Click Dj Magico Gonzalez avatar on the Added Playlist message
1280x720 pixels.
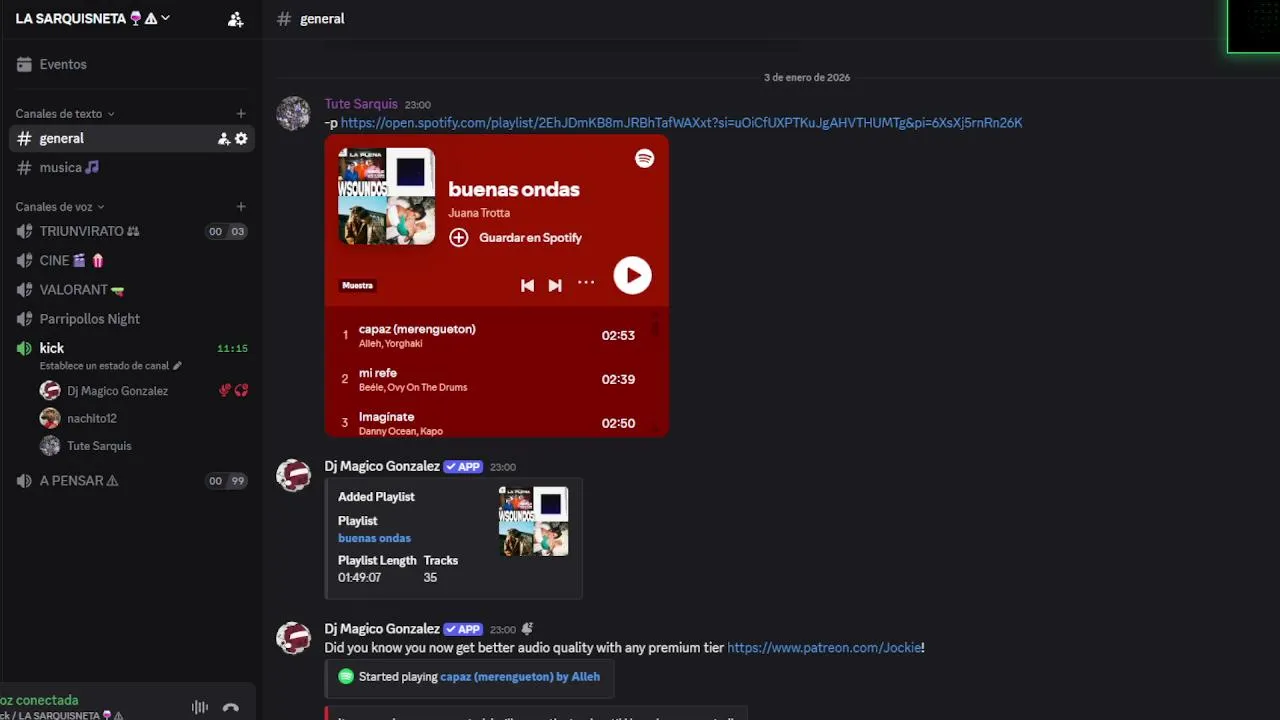(294, 476)
